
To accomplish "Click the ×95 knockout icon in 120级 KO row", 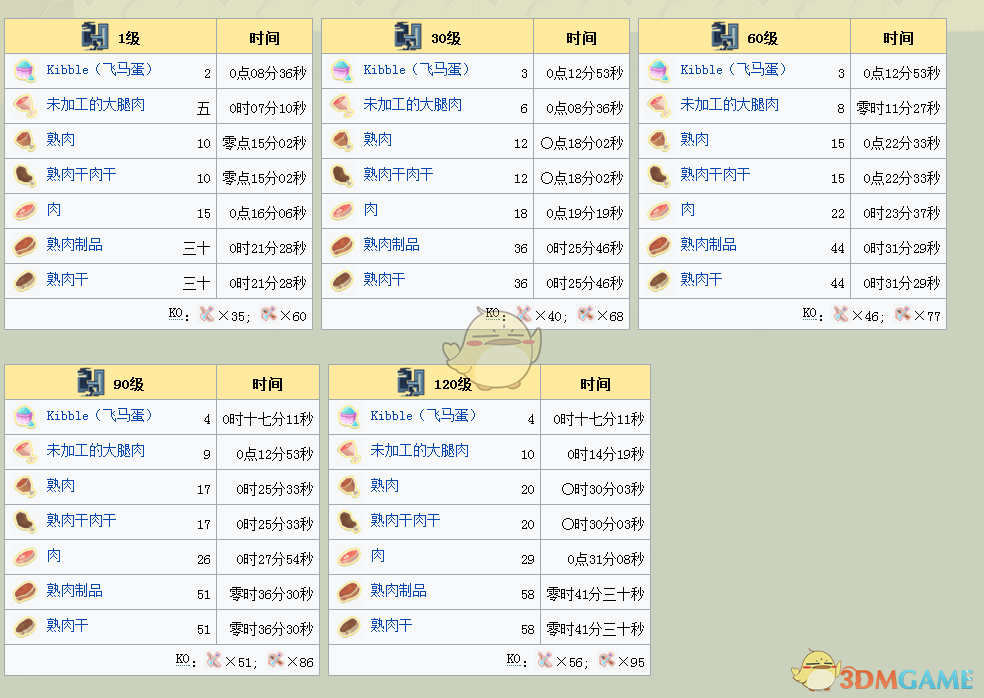I will click(x=606, y=660).
